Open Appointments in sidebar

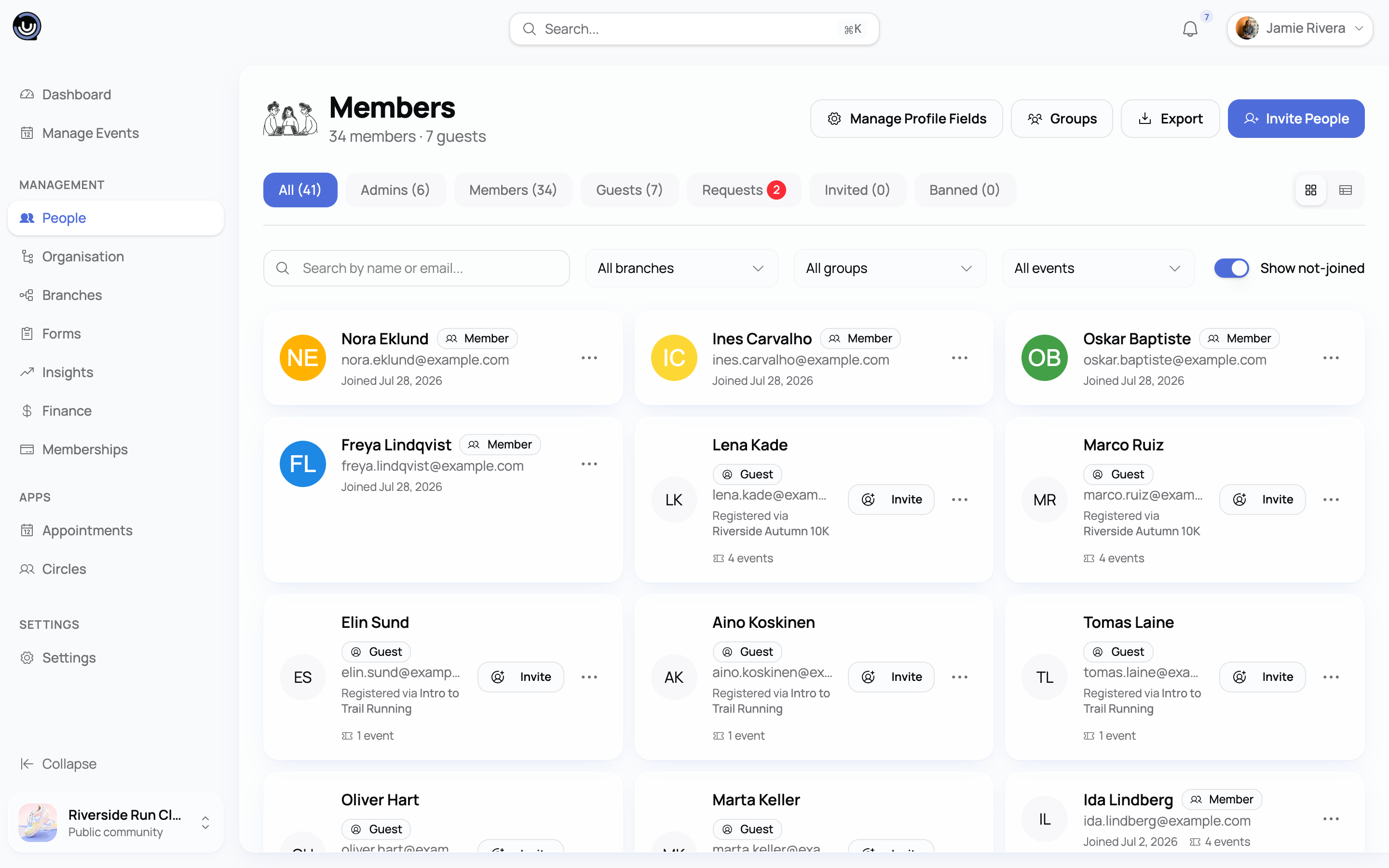[x=115, y=530]
